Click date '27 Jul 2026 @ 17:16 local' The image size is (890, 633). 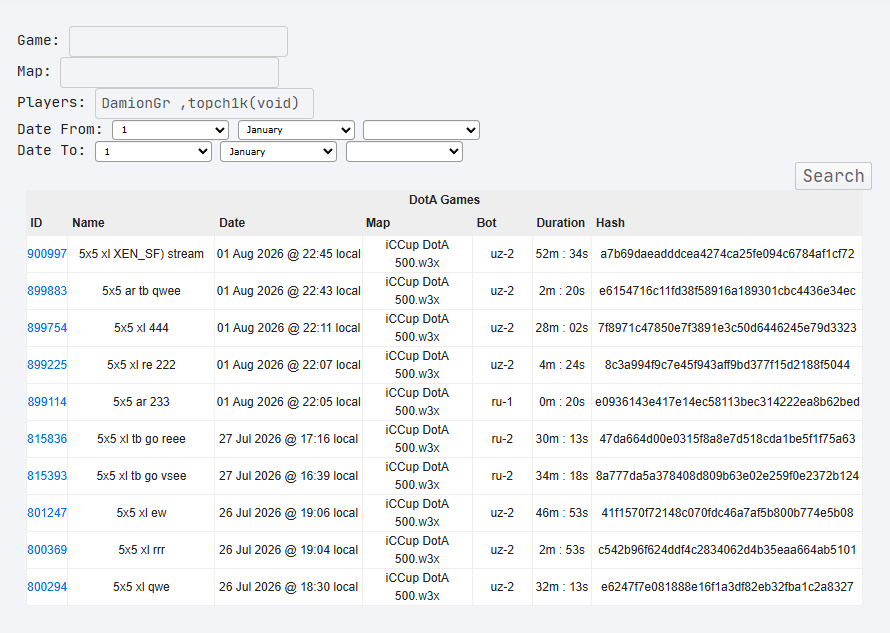pyautogui.click(x=288, y=439)
